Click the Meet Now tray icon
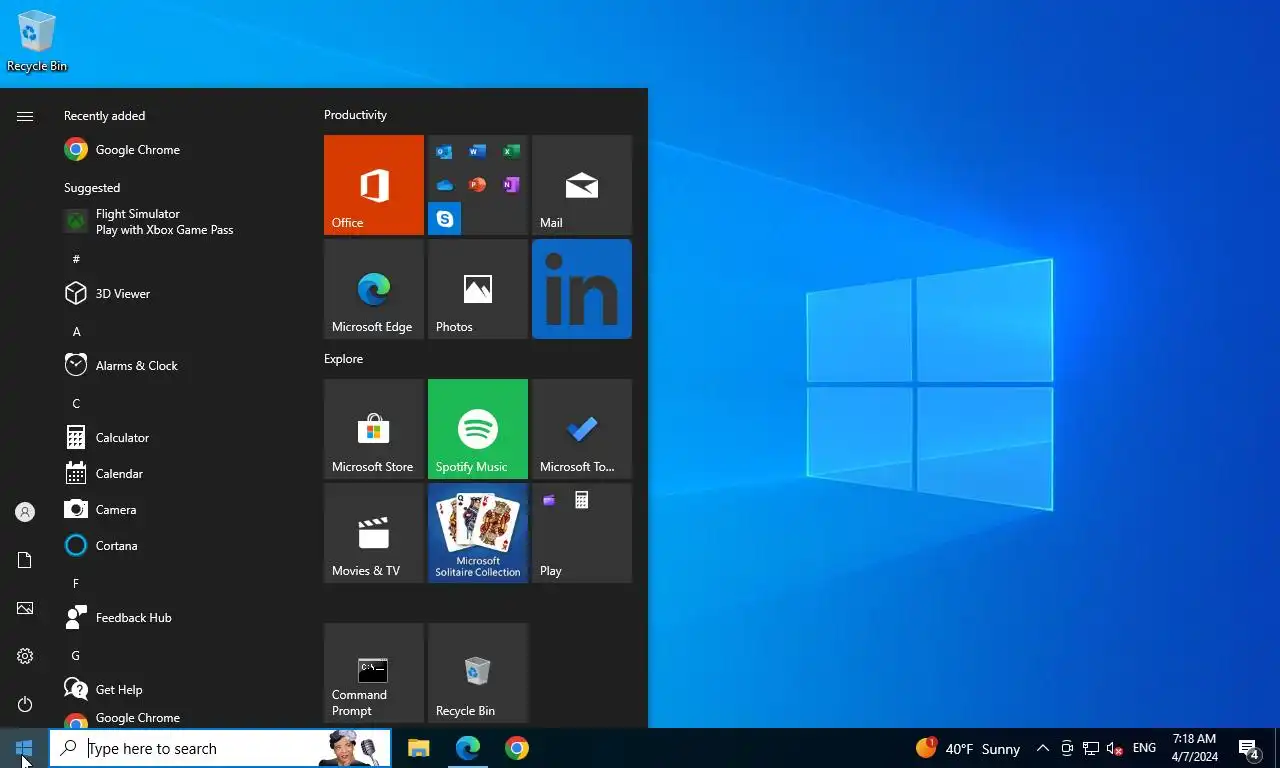Screen dimensions: 1280x768 [x=1067, y=748]
